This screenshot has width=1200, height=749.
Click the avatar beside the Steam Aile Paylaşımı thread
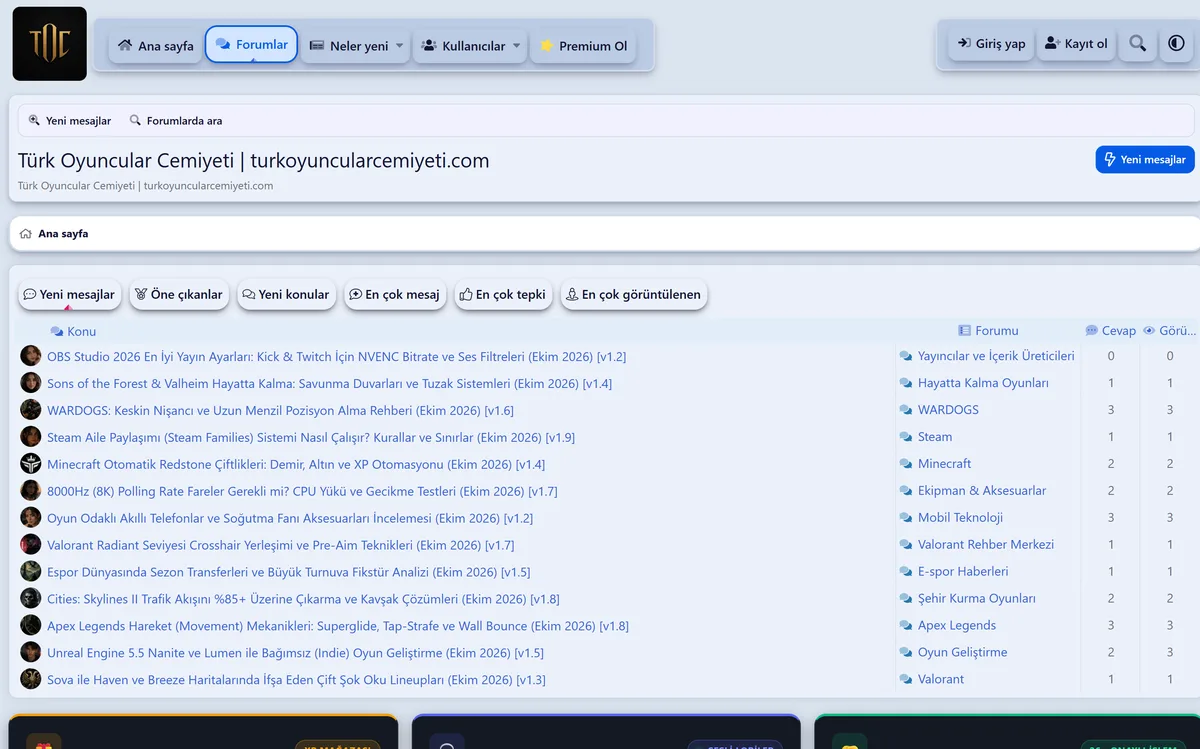pos(31,437)
